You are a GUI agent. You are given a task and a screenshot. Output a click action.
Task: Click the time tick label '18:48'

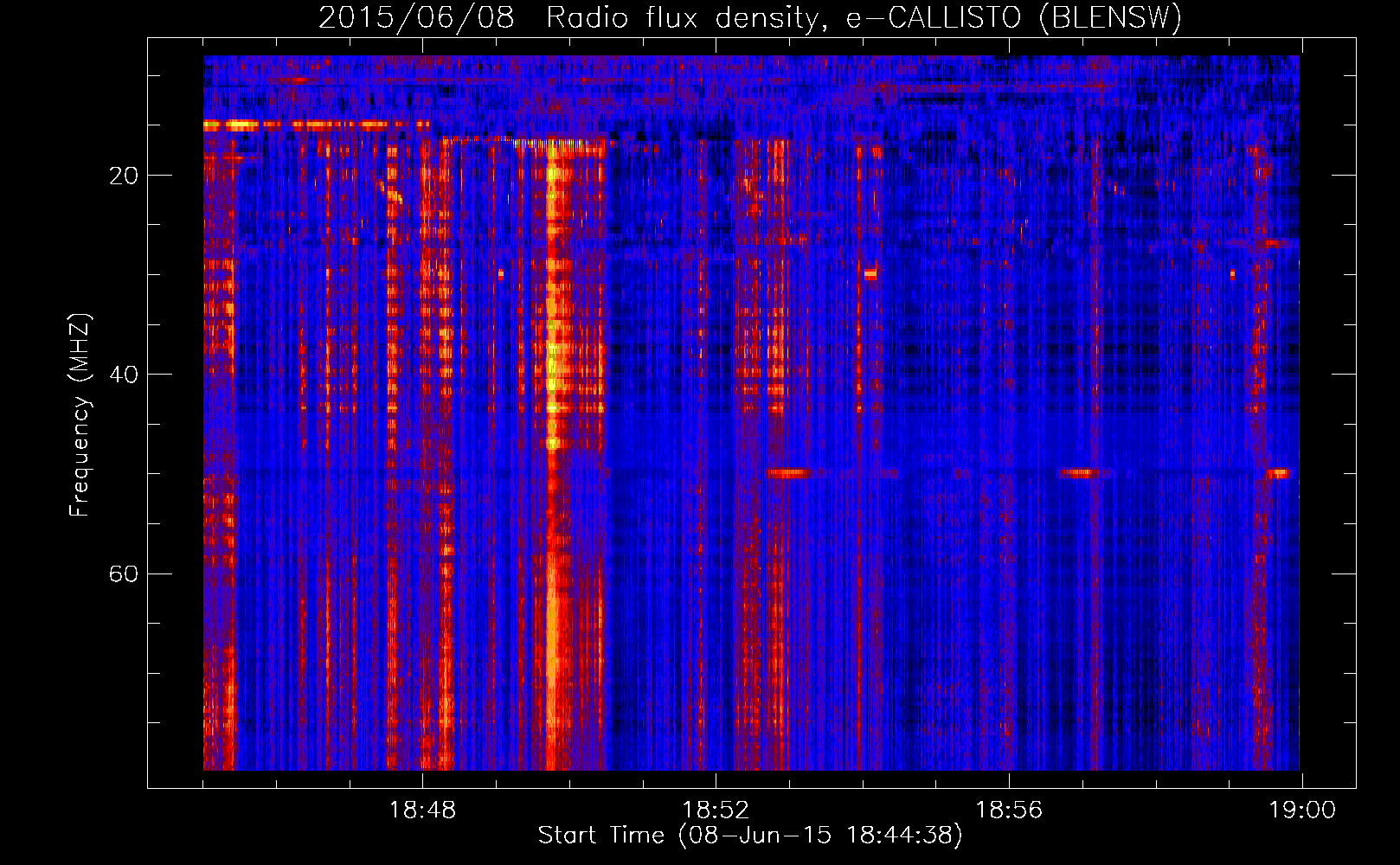tap(422, 811)
